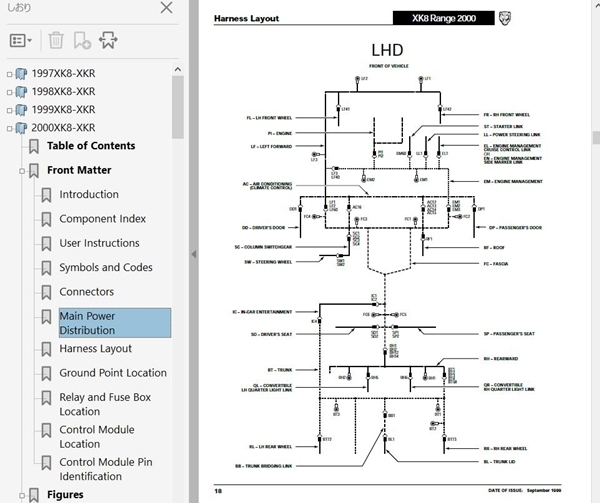
Task: Jump to Component Index bookmark
Action: click(103, 219)
